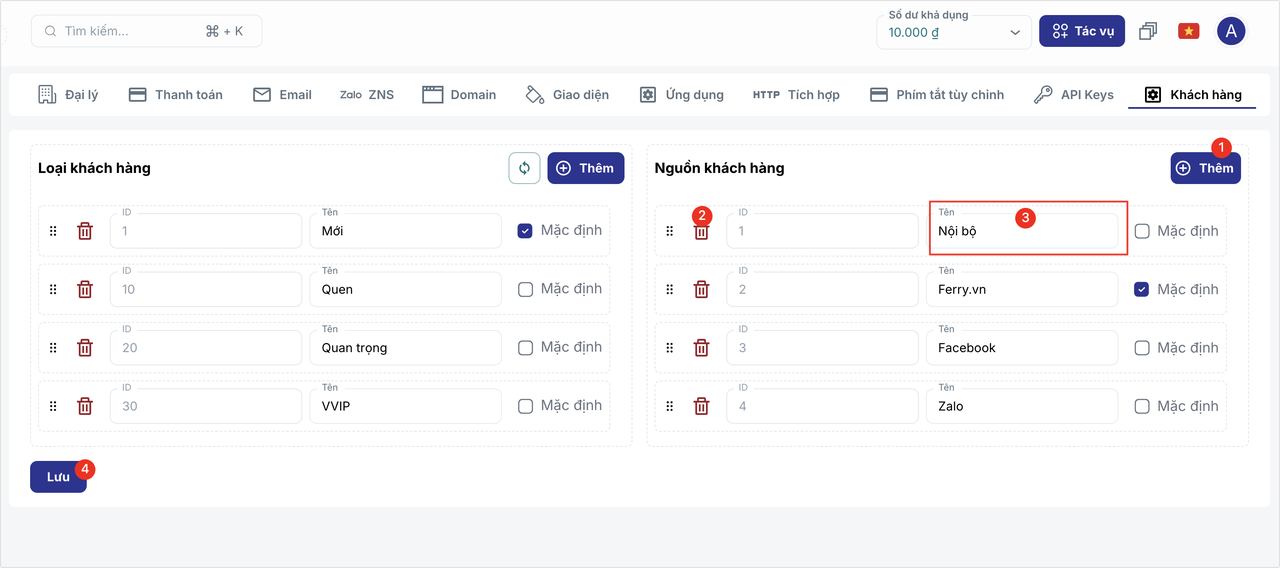Viewport: 1280px width, 568px height.
Task: Delete the Zalo customer source row
Action: tap(702, 406)
